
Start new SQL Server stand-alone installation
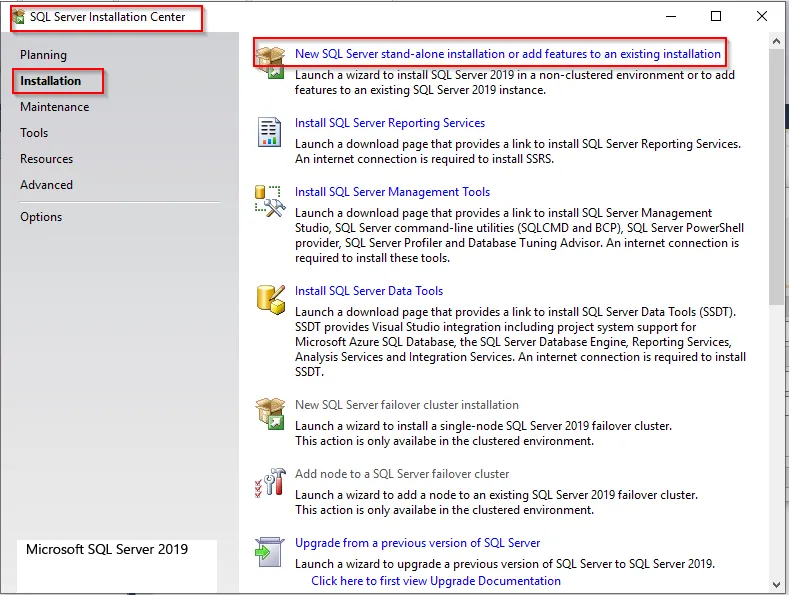tap(508, 54)
